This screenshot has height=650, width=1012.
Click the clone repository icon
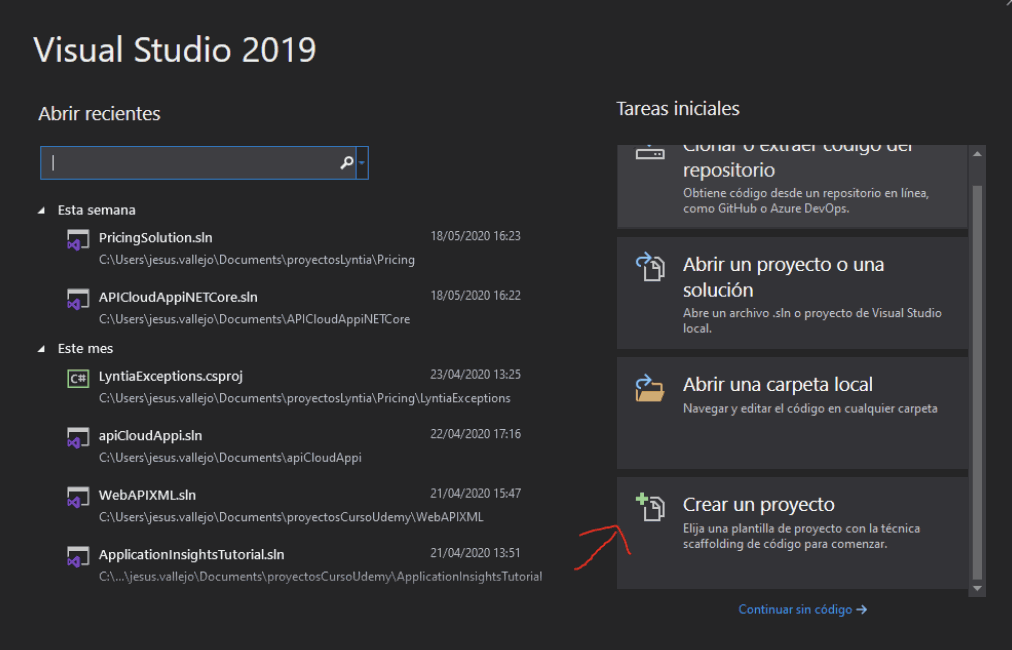pyautogui.click(x=650, y=152)
